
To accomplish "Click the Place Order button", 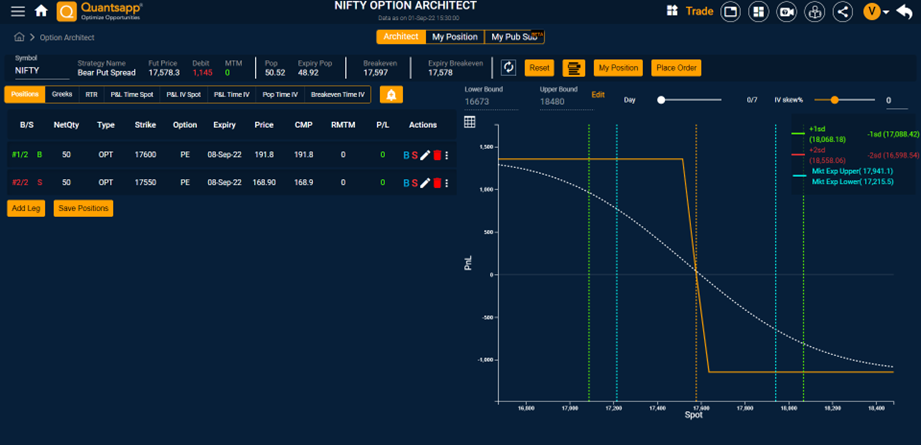I will pos(676,68).
